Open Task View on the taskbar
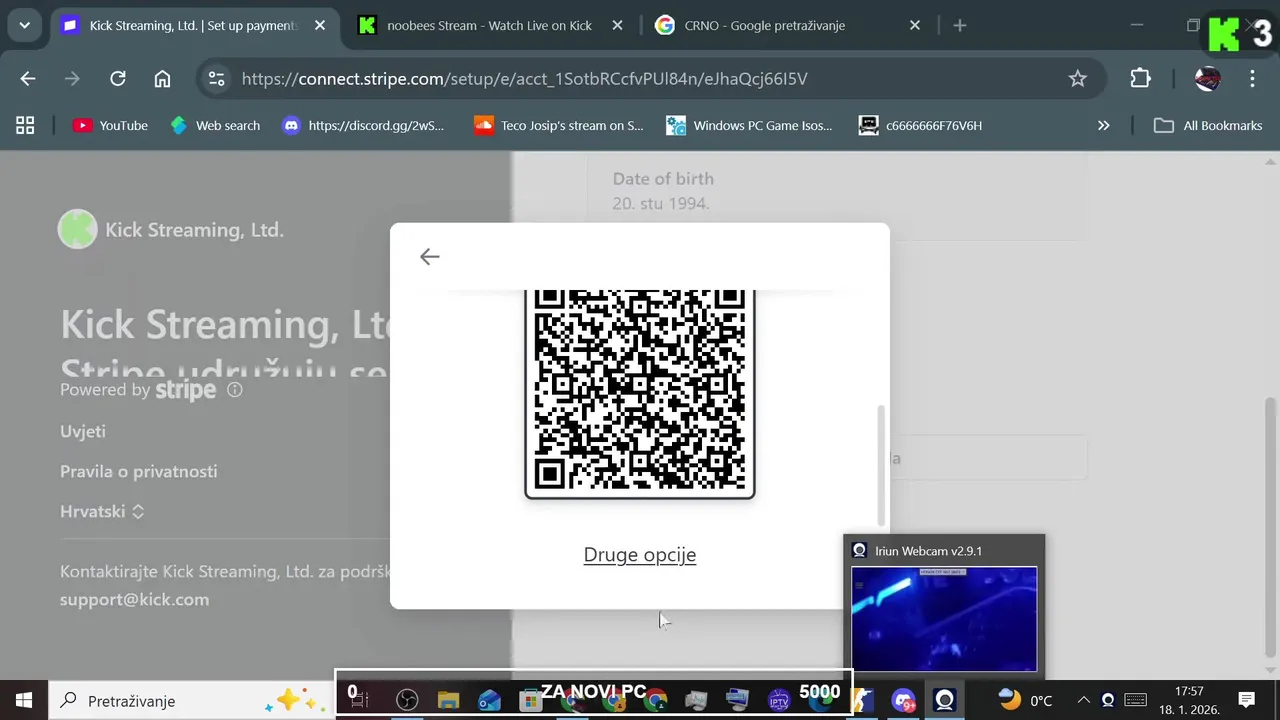The height and width of the screenshot is (720, 1280). pos(359,700)
